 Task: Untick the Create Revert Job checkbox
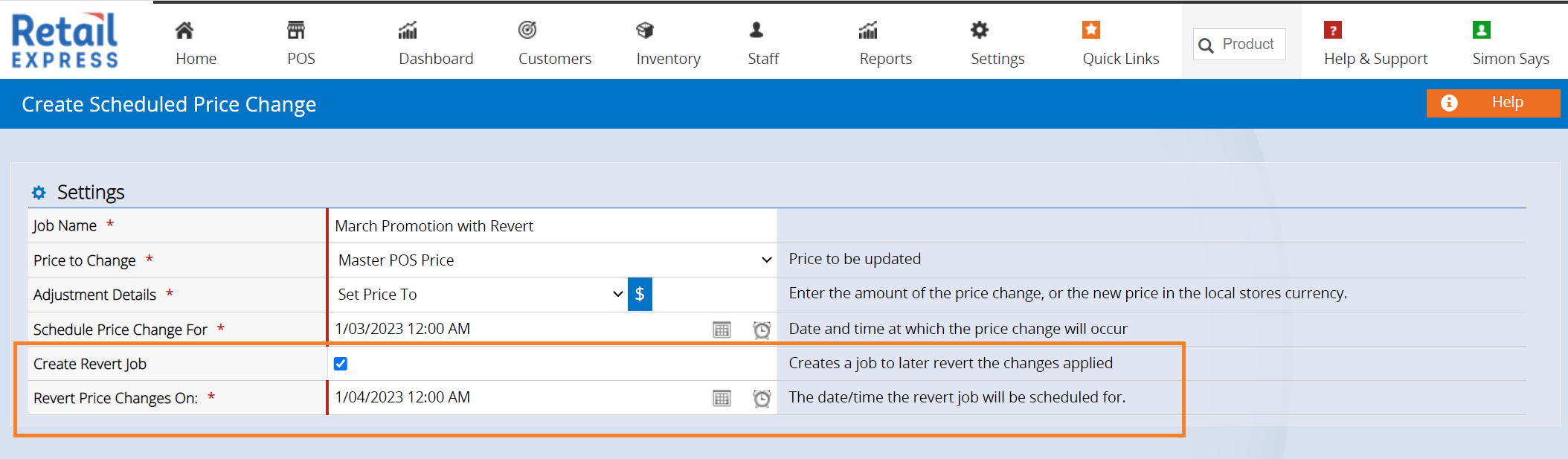point(341,364)
